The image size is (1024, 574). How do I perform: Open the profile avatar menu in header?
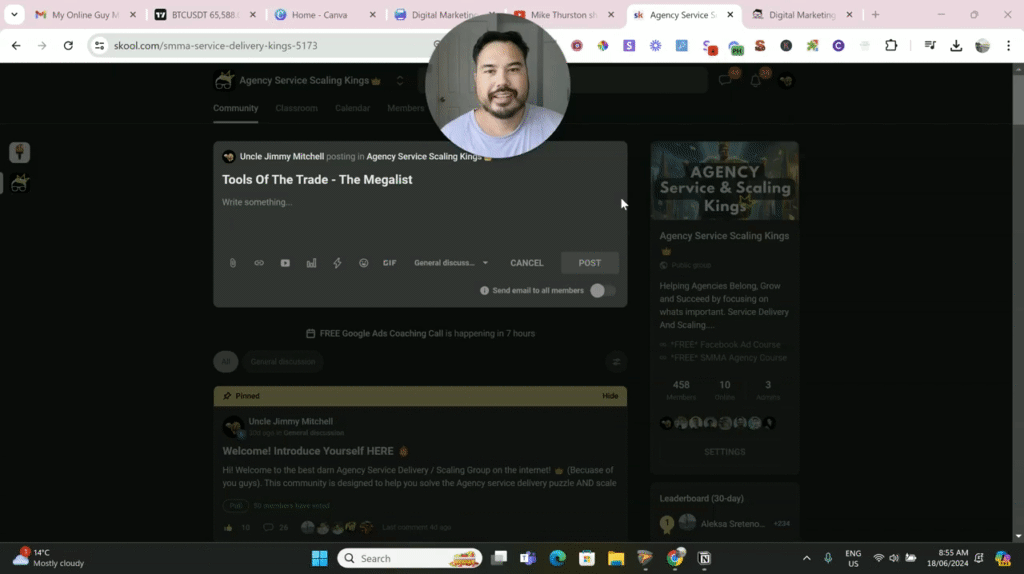(x=786, y=80)
